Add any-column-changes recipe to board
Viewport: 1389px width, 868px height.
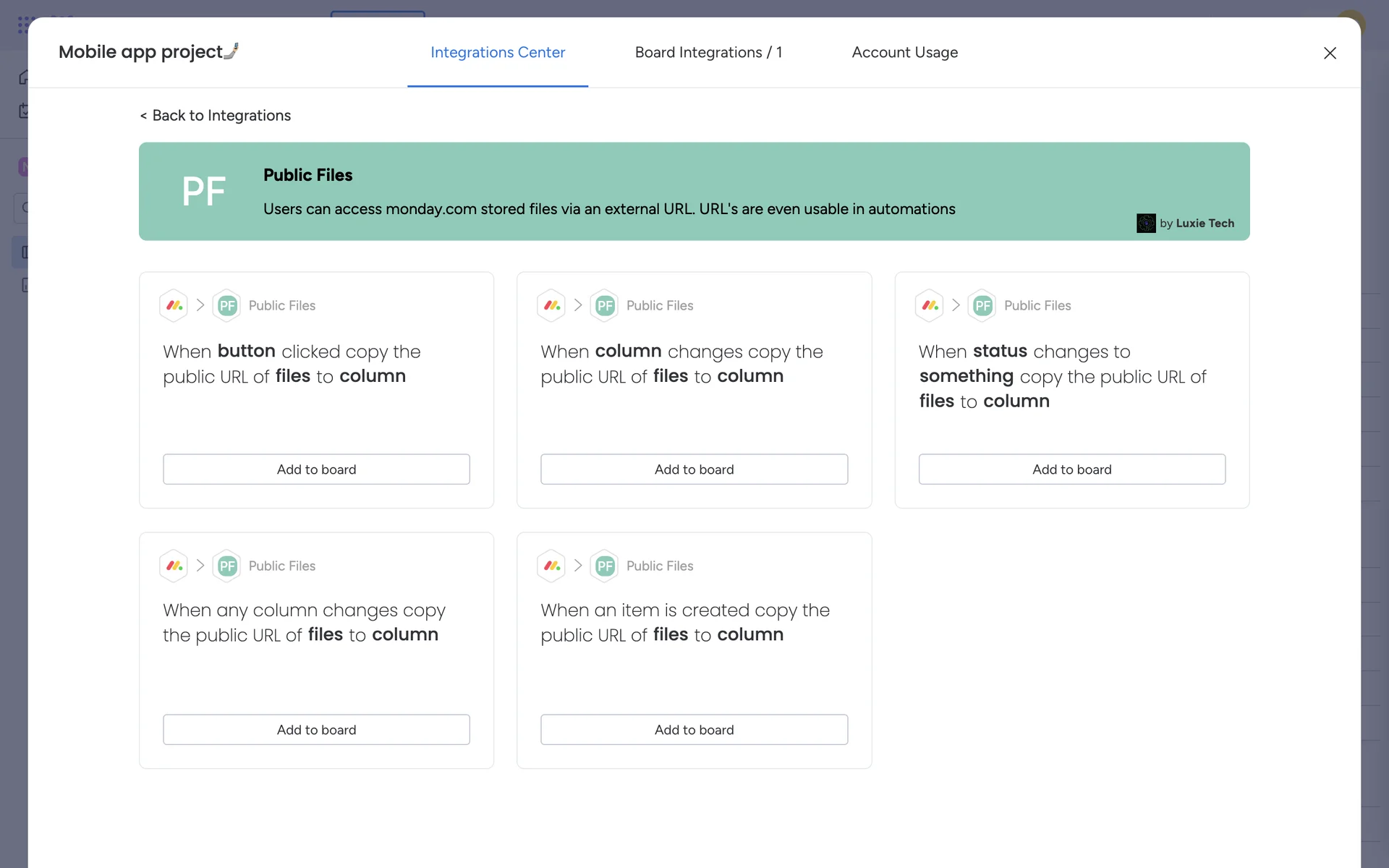(x=316, y=730)
